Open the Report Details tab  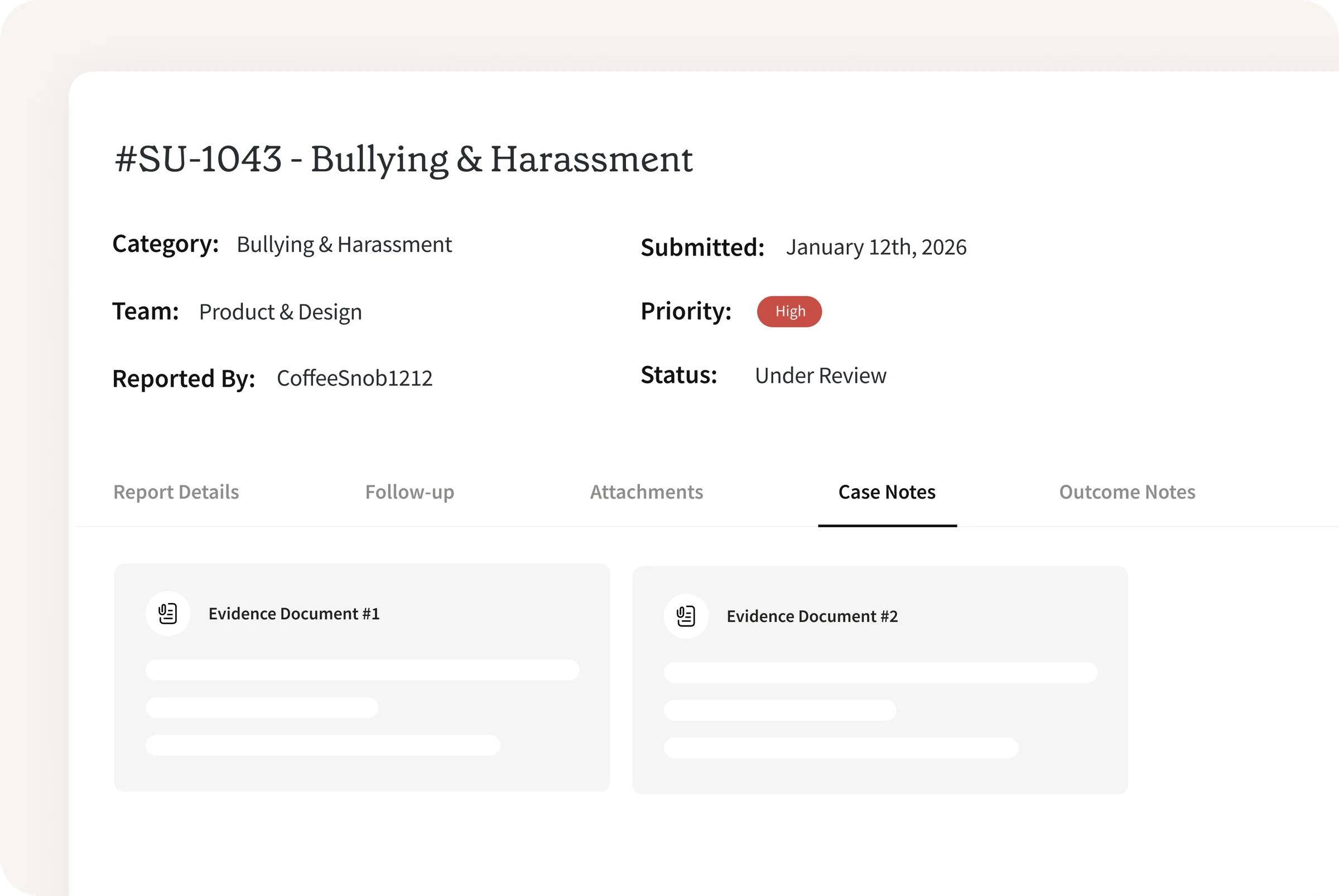coord(176,492)
